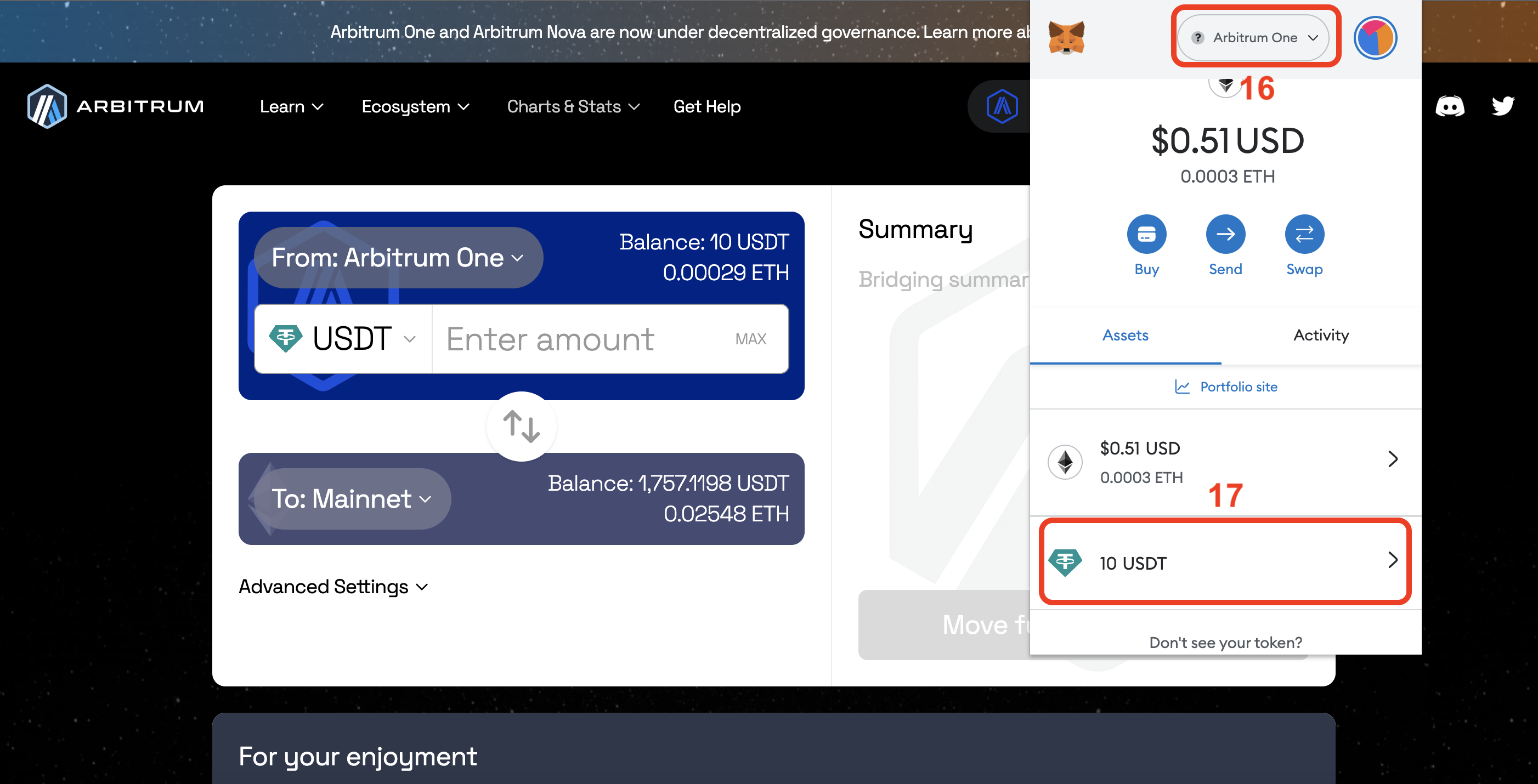
Task: Click the MetaMask fox logo
Action: click(1066, 38)
